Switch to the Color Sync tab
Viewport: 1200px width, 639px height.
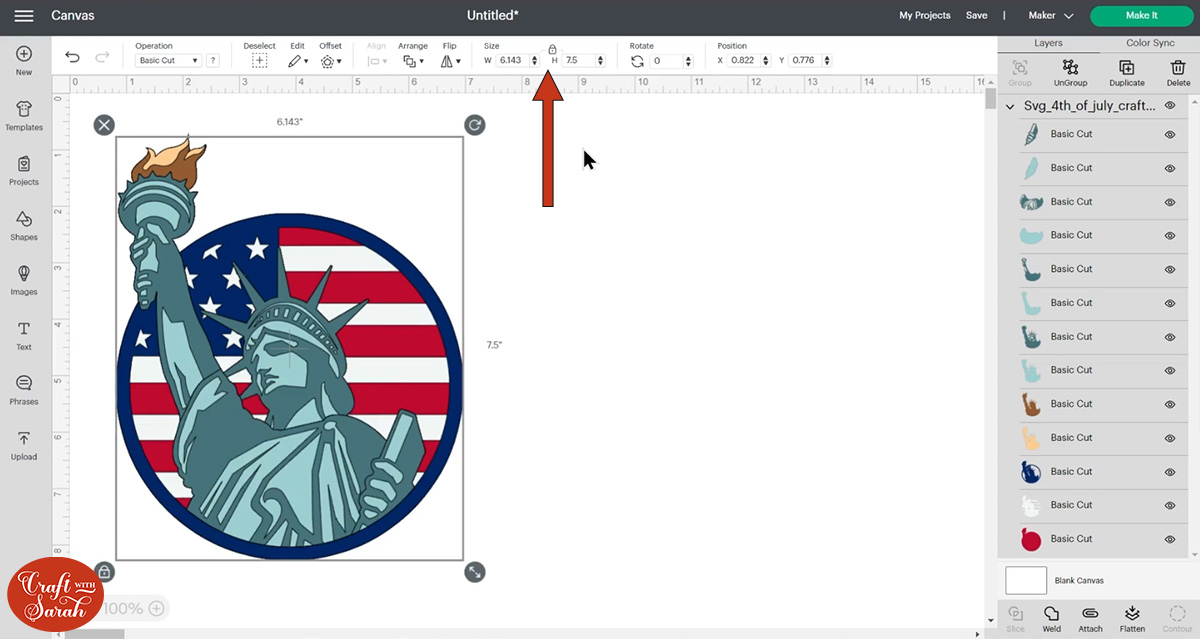pyautogui.click(x=1152, y=43)
